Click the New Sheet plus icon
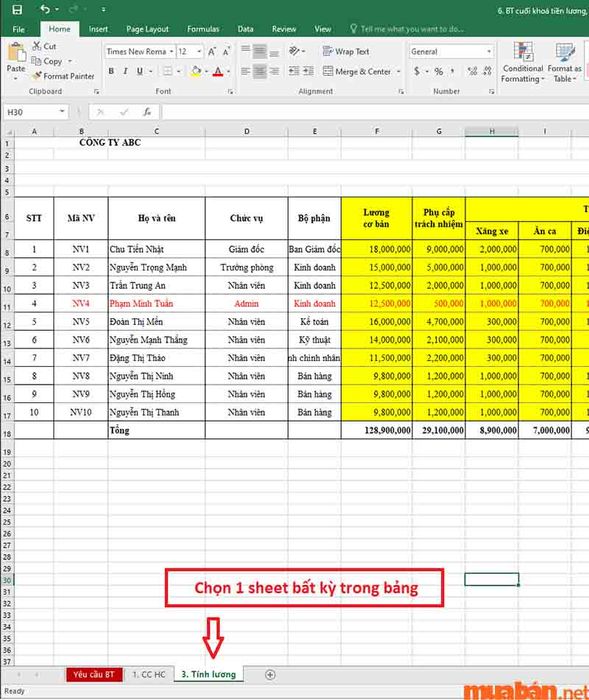Viewport: 589px width, 700px height. click(270, 675)
